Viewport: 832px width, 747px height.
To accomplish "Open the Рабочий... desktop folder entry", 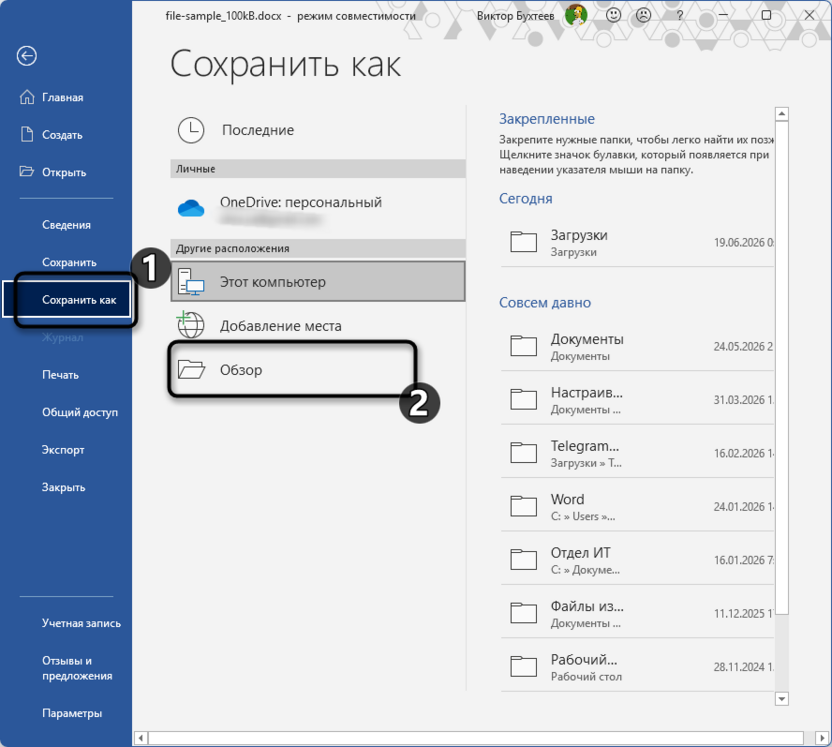I will click(637, 667).
